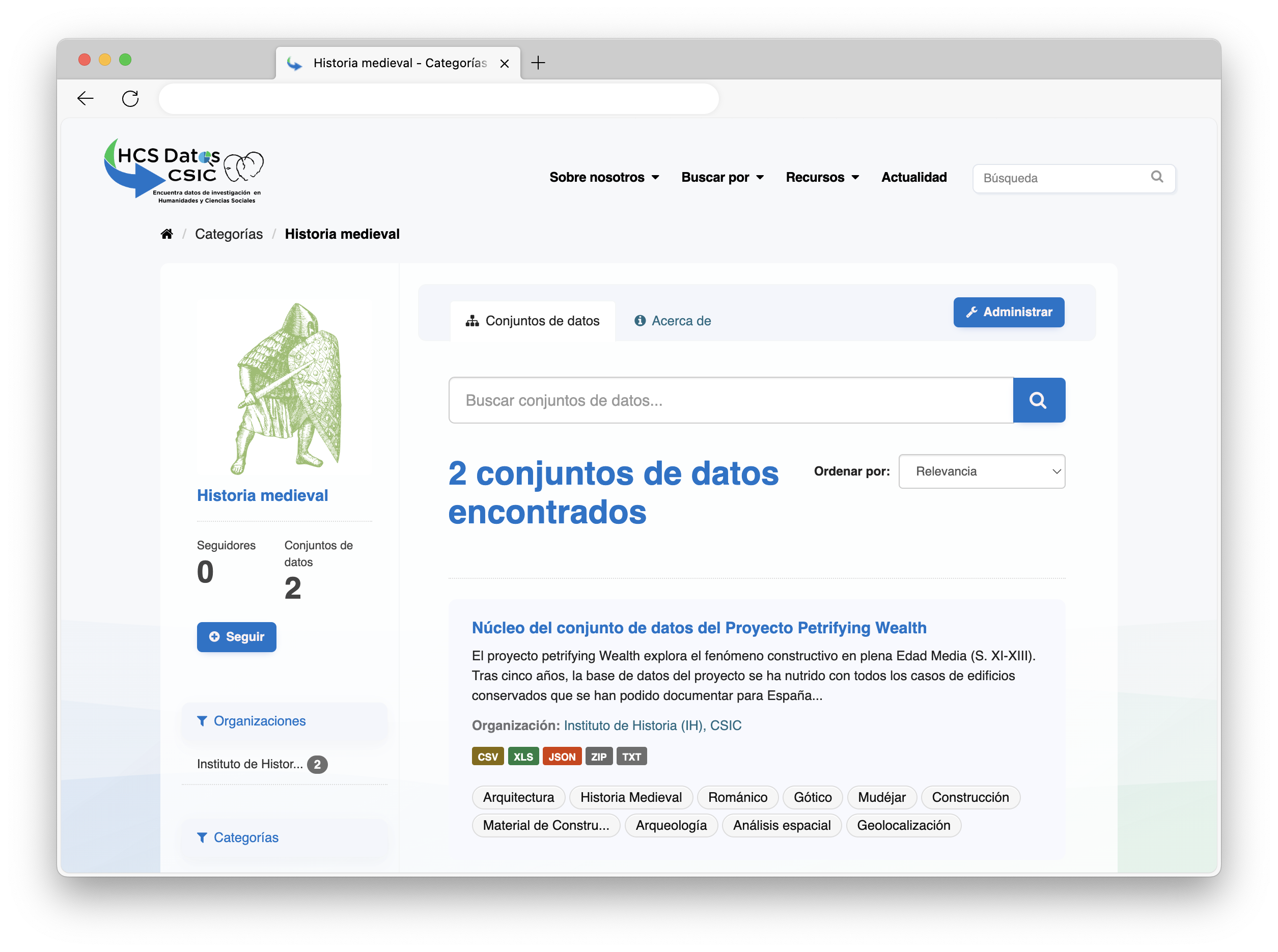Image resolution: width=1278 pixels, height=952 pixels.
Task: Click the header search magnifier icon
Action: [x=1156, y=177]
